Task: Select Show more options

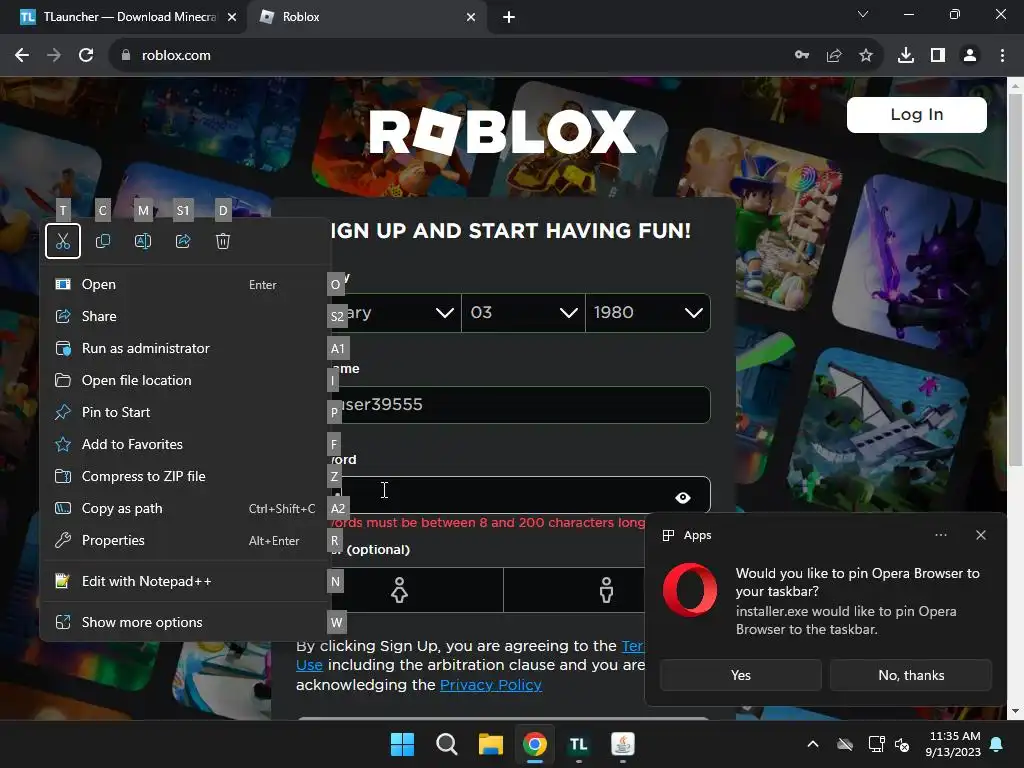Action: tap(185, 622)
